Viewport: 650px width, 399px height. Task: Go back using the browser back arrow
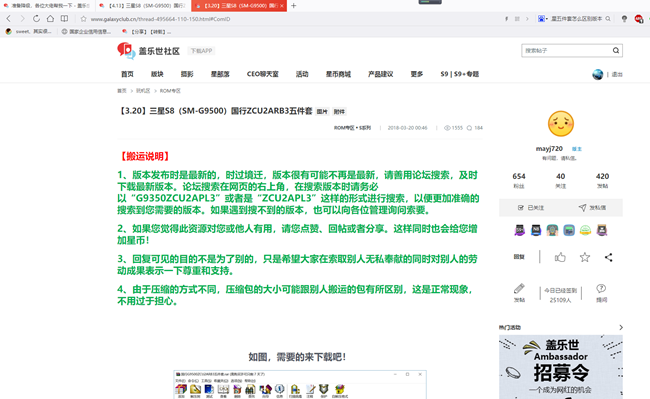click(8, 19)
